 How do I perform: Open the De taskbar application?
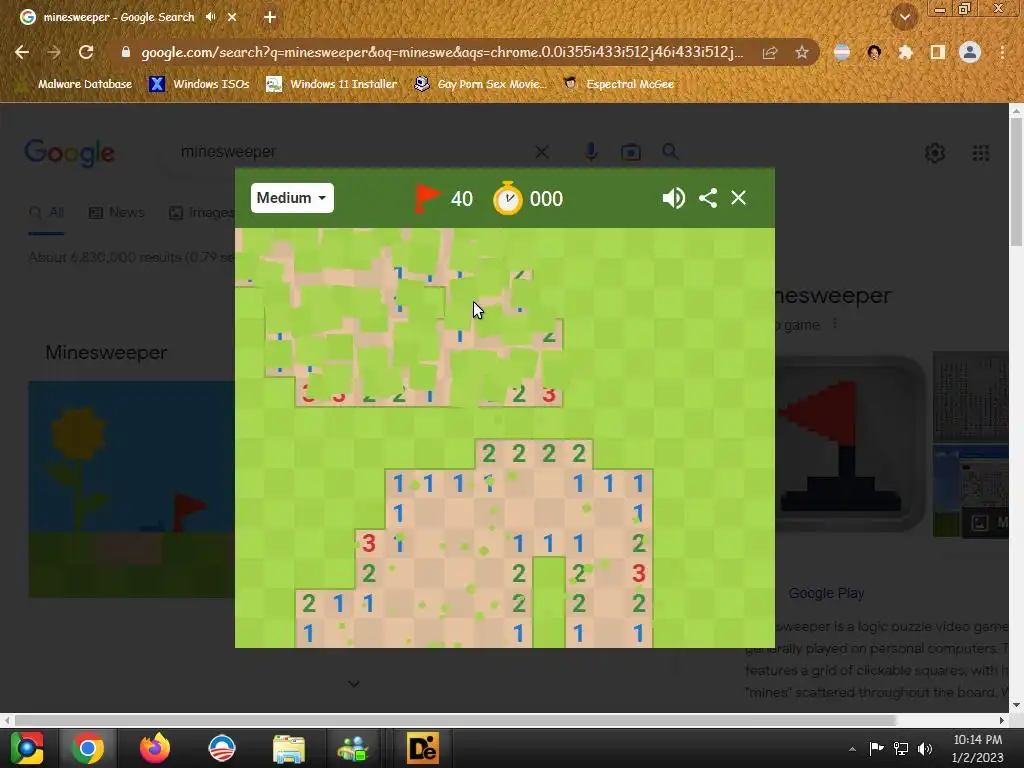[x=423, y=748]
